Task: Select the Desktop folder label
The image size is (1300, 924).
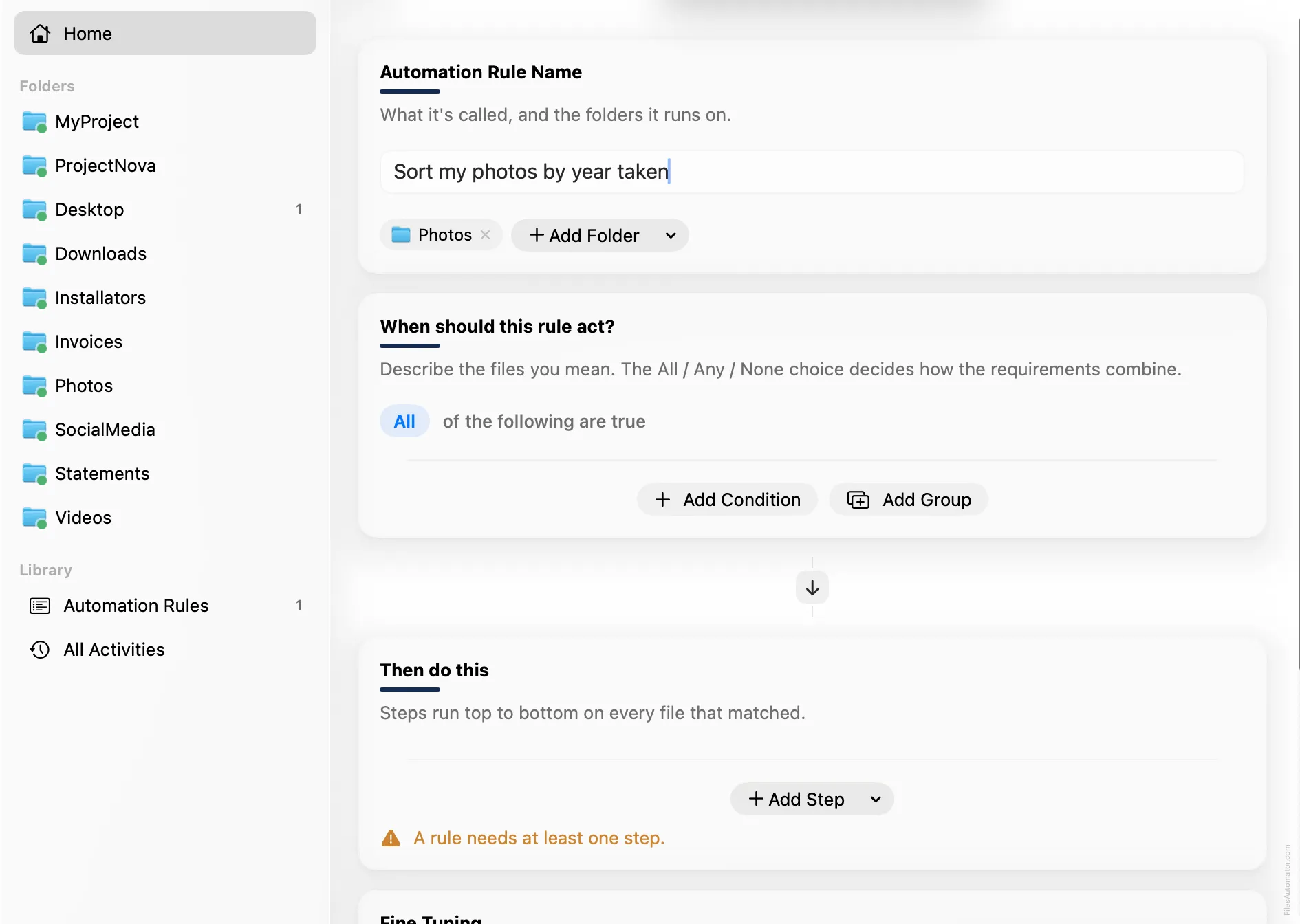Action: click(x=89, y=210)
